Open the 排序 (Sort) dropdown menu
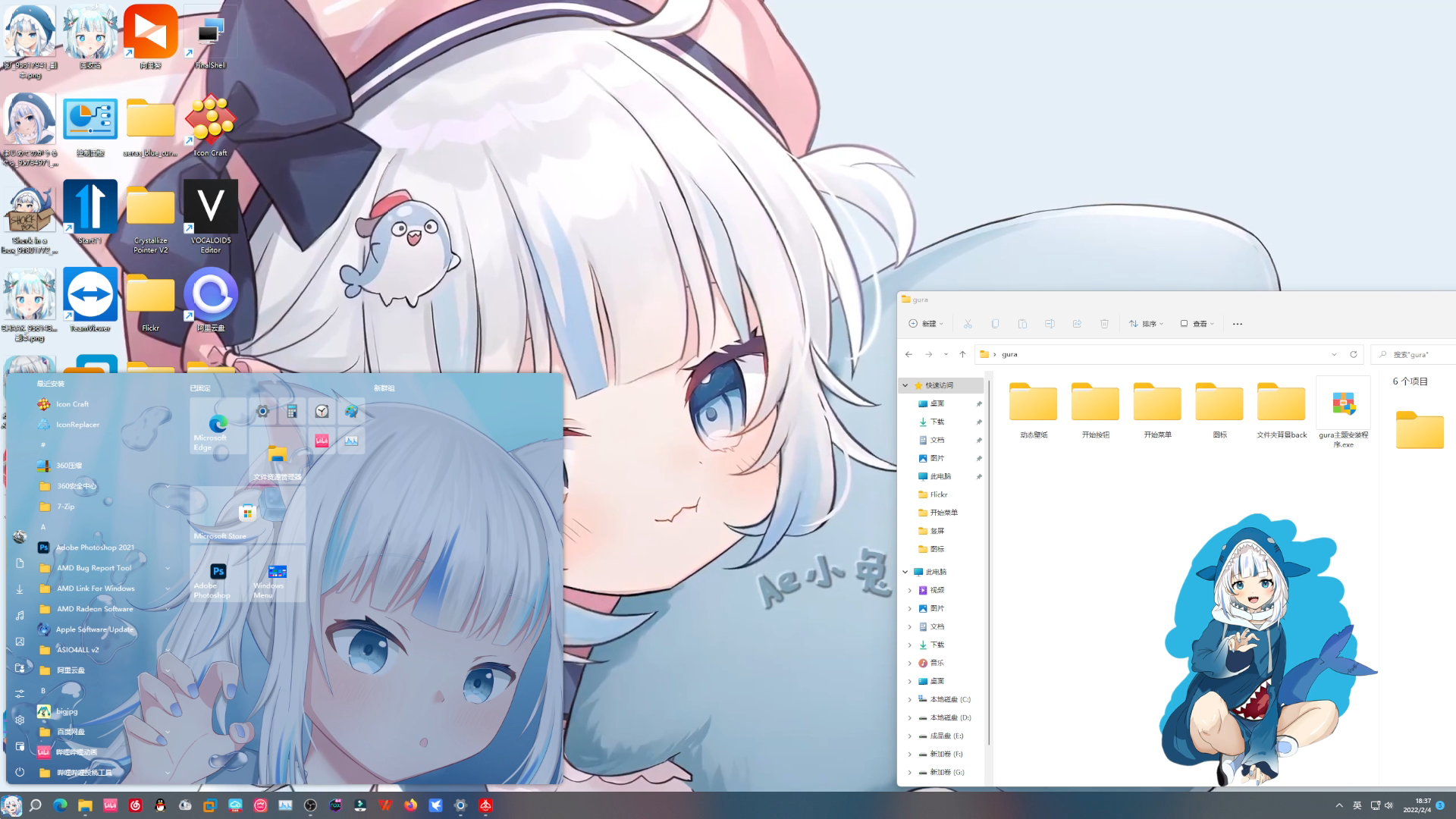This screenshot has height=819, width=1456. pyautogui.click(x=1146, y=324)
